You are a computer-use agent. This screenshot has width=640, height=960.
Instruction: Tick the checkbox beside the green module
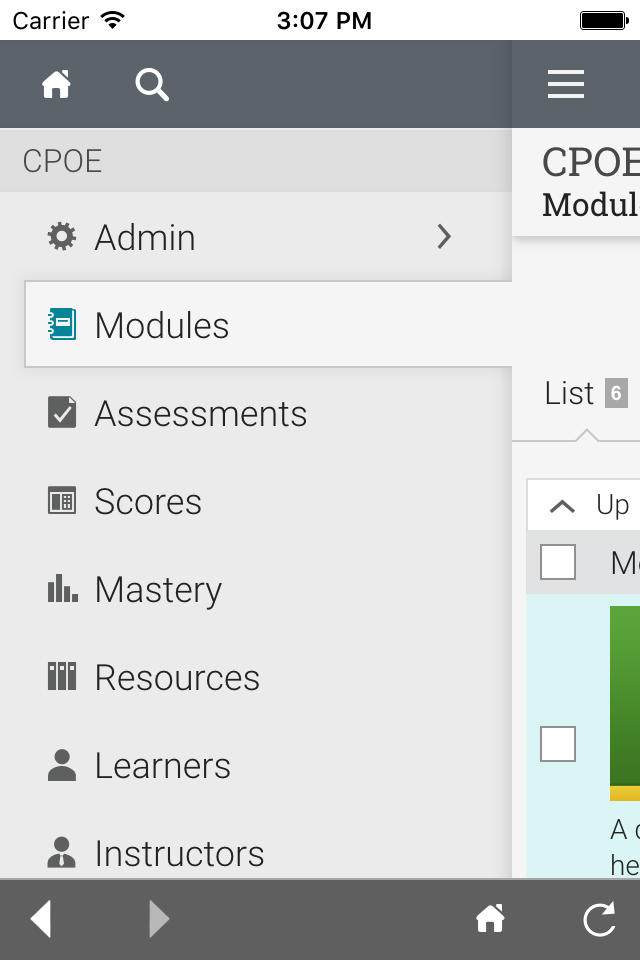coord(558,744)
